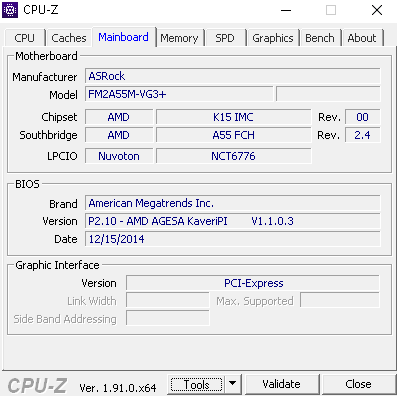Click the chipset Rev. 00 value
This screenshot has width=397, height=396.
363,117
